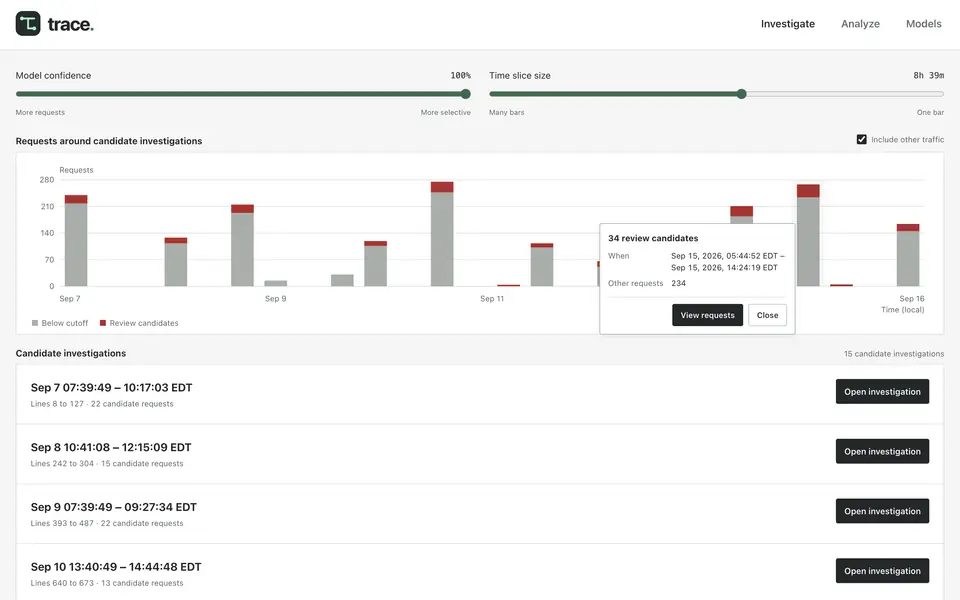Viewport: 960px width, 600px height.
Task: Click the Time slice size slider handle
Action: pos(741,94)
